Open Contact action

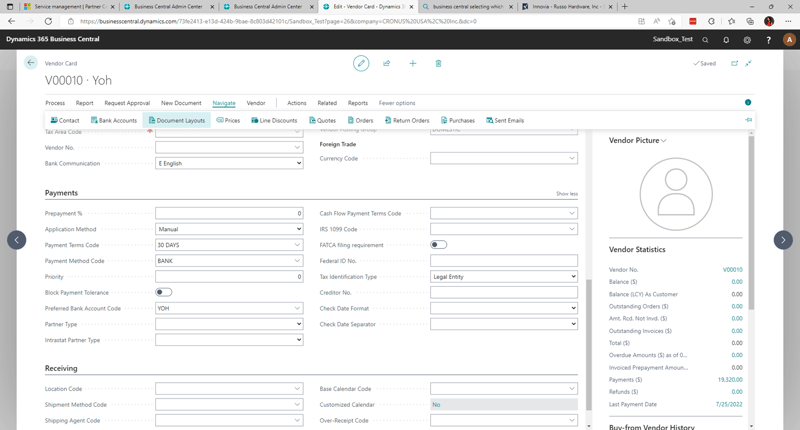tap(65, 120)
